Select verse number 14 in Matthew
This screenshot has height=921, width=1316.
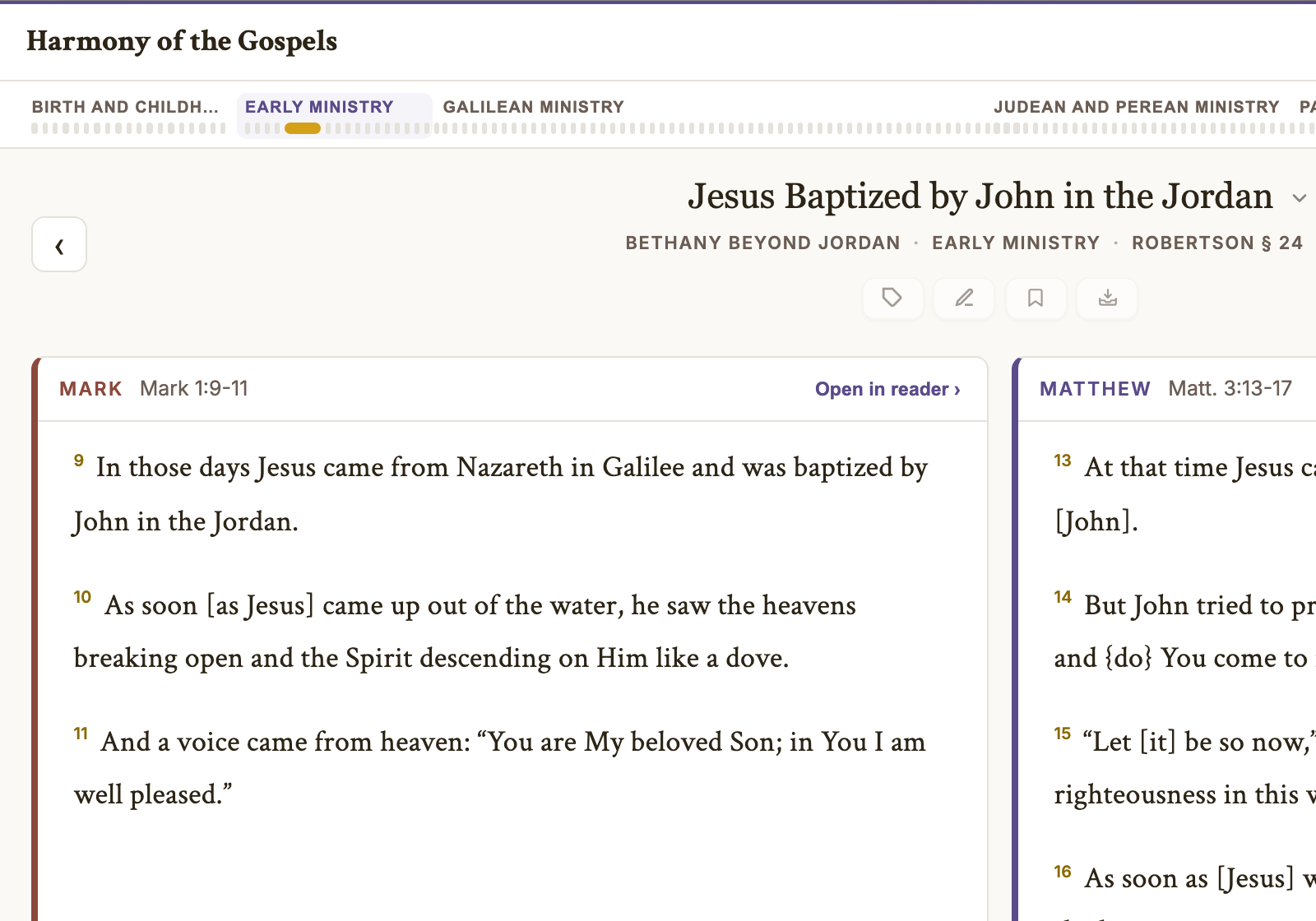pos(1063,597)
